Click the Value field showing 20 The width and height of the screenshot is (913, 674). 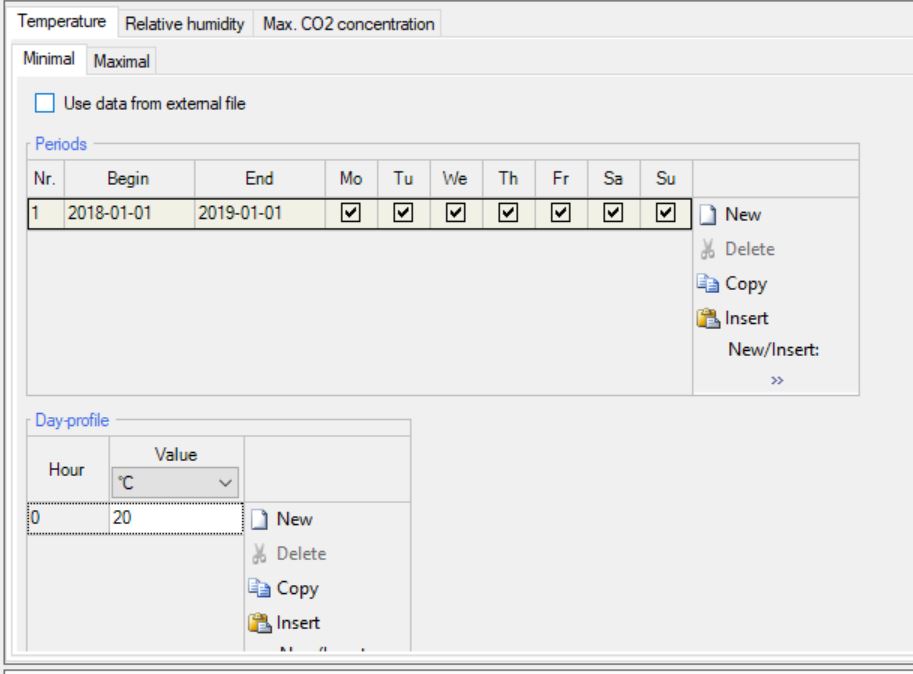[x=176, y=520]
